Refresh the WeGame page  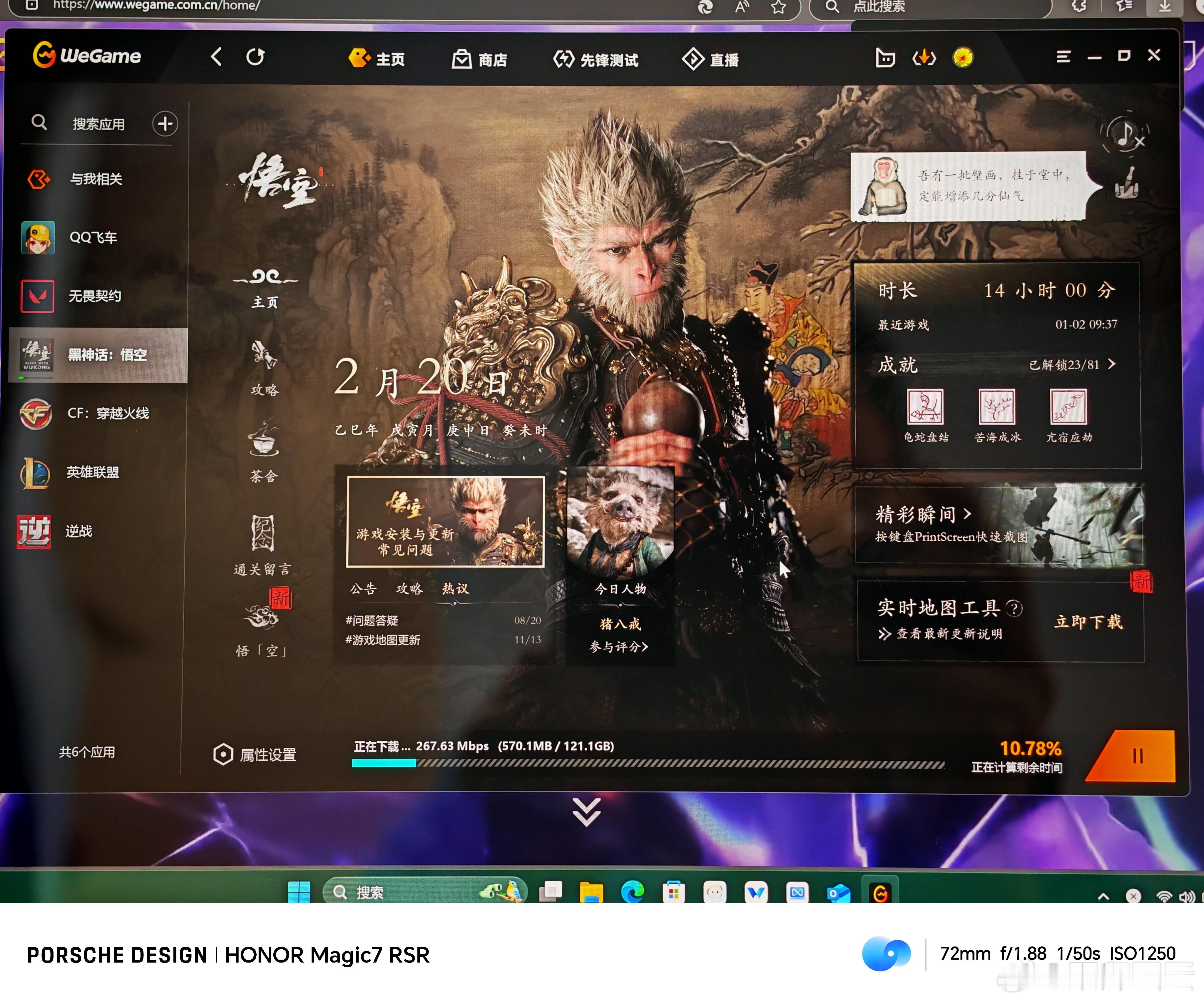click(x=255, y=57)
